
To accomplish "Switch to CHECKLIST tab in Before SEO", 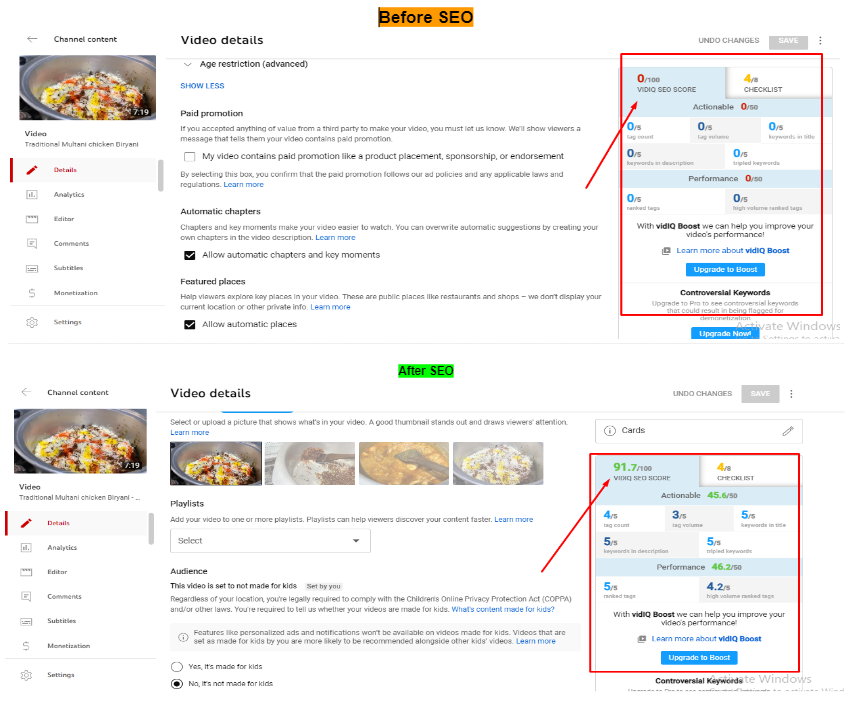I will pyautogui.click(x=779, y=83).
